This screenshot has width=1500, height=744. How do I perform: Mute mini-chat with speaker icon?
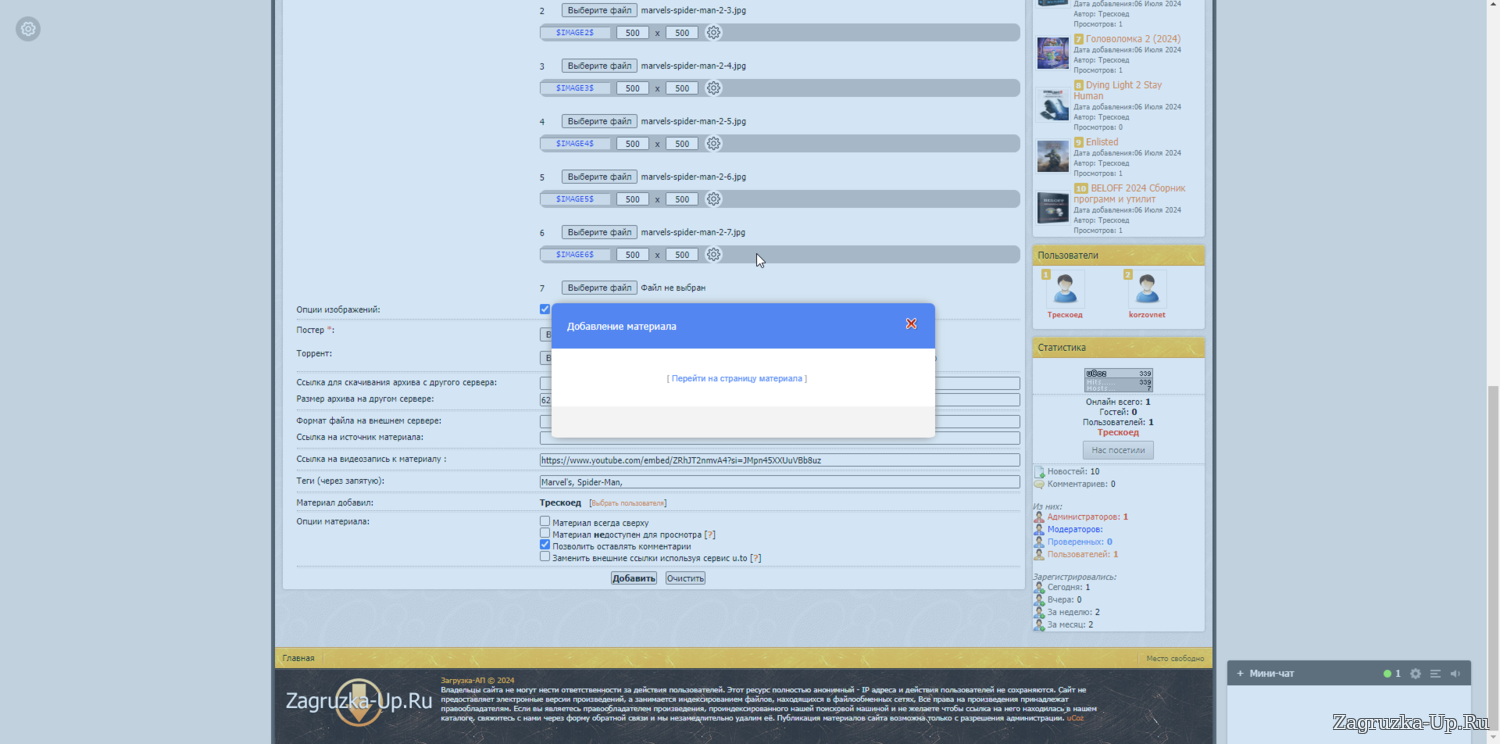1455,674
